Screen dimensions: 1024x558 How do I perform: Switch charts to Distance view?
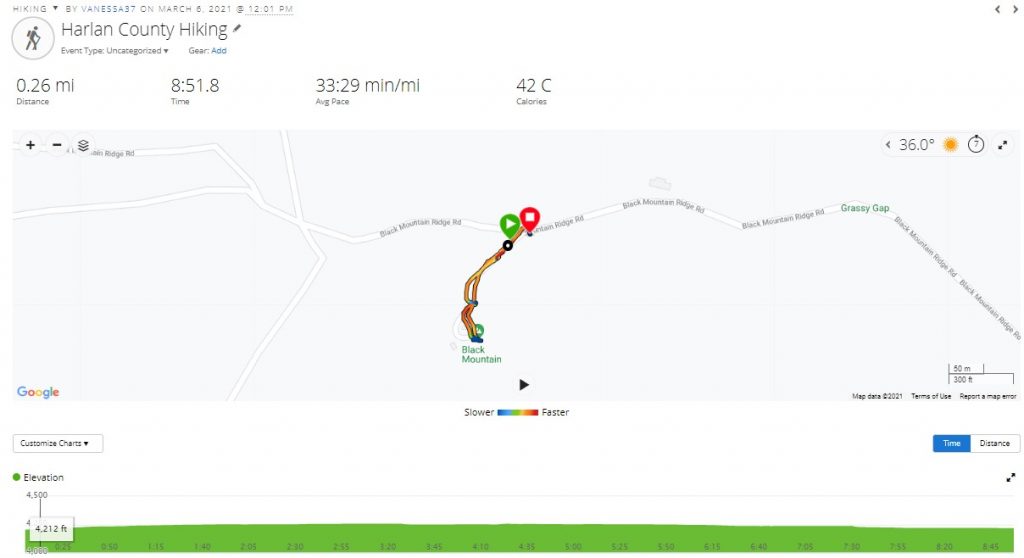(x=995, y=443)
